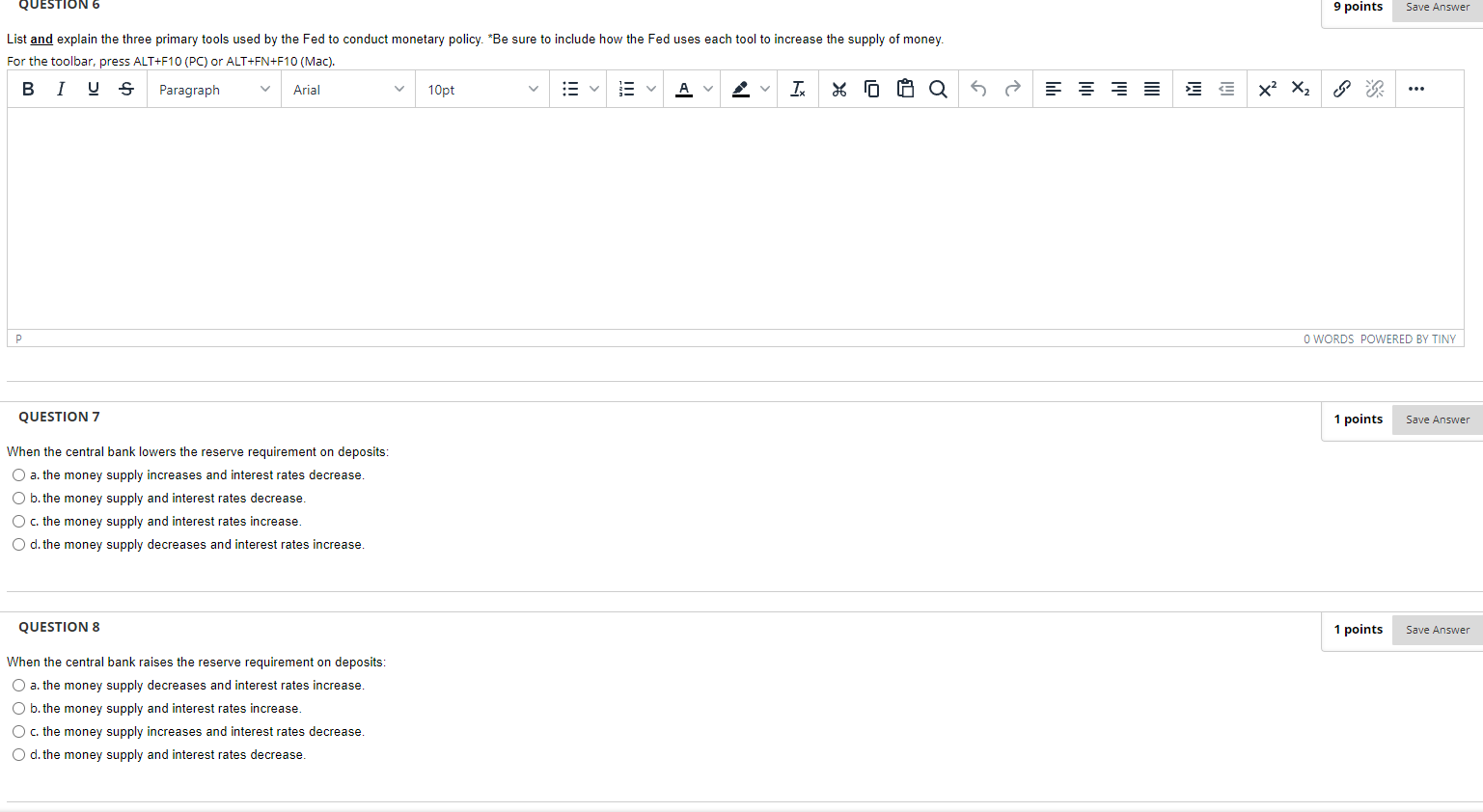This screenshot has width=1483, height=812.
Task: Select Question 8 option c: money supply increases
Action: coord(19,732)
